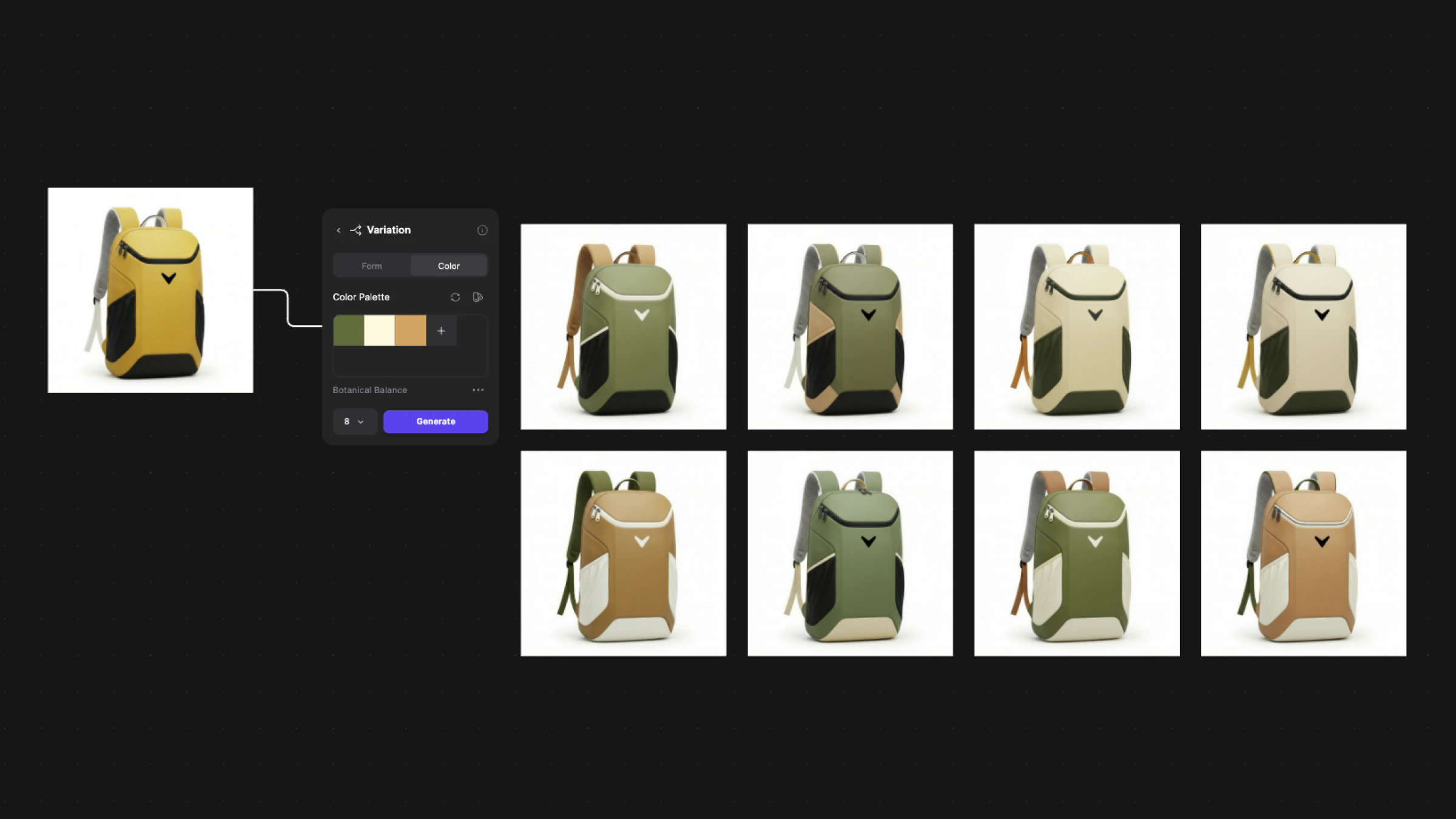Select the tan orange palette swatch
This screenshot has width=1456, height=819.
[411, 331]
